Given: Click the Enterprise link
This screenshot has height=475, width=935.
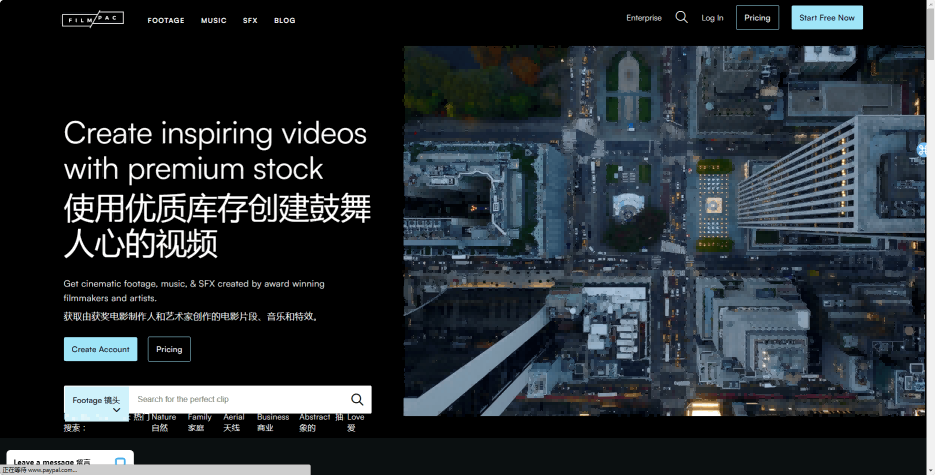Looking at the screenshot, I should tap(644, 18).
